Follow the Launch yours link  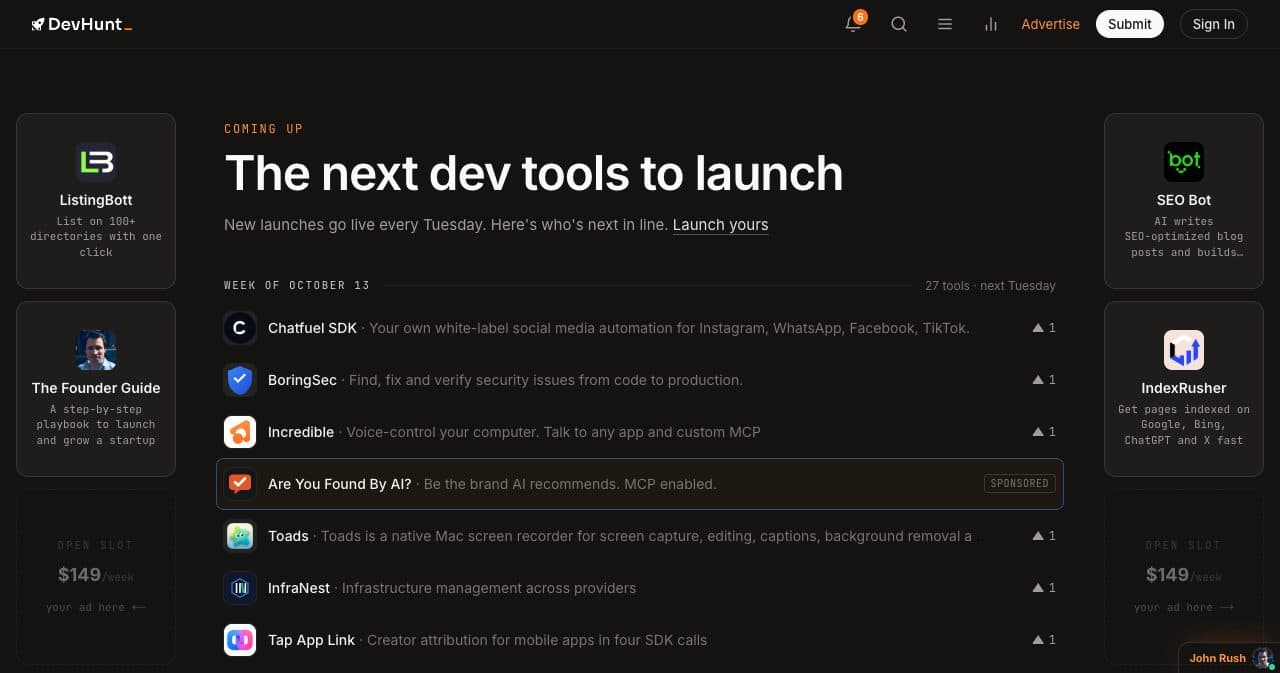tap(720, 225)
